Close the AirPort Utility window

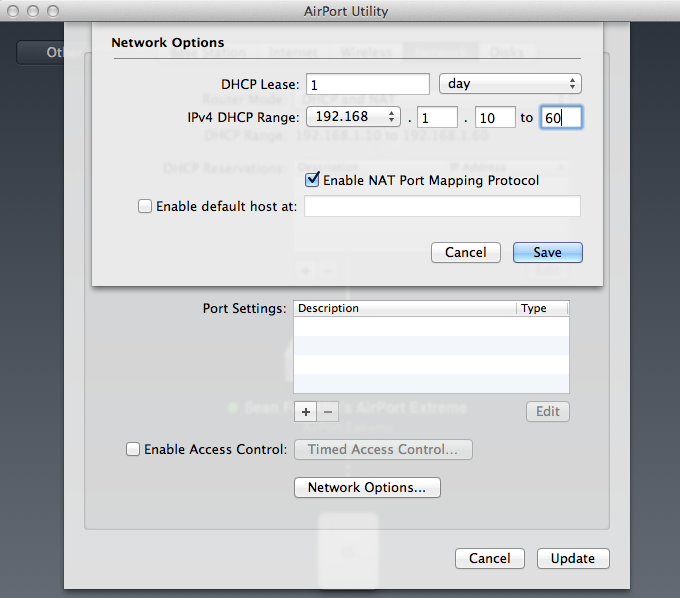(13, 11)
